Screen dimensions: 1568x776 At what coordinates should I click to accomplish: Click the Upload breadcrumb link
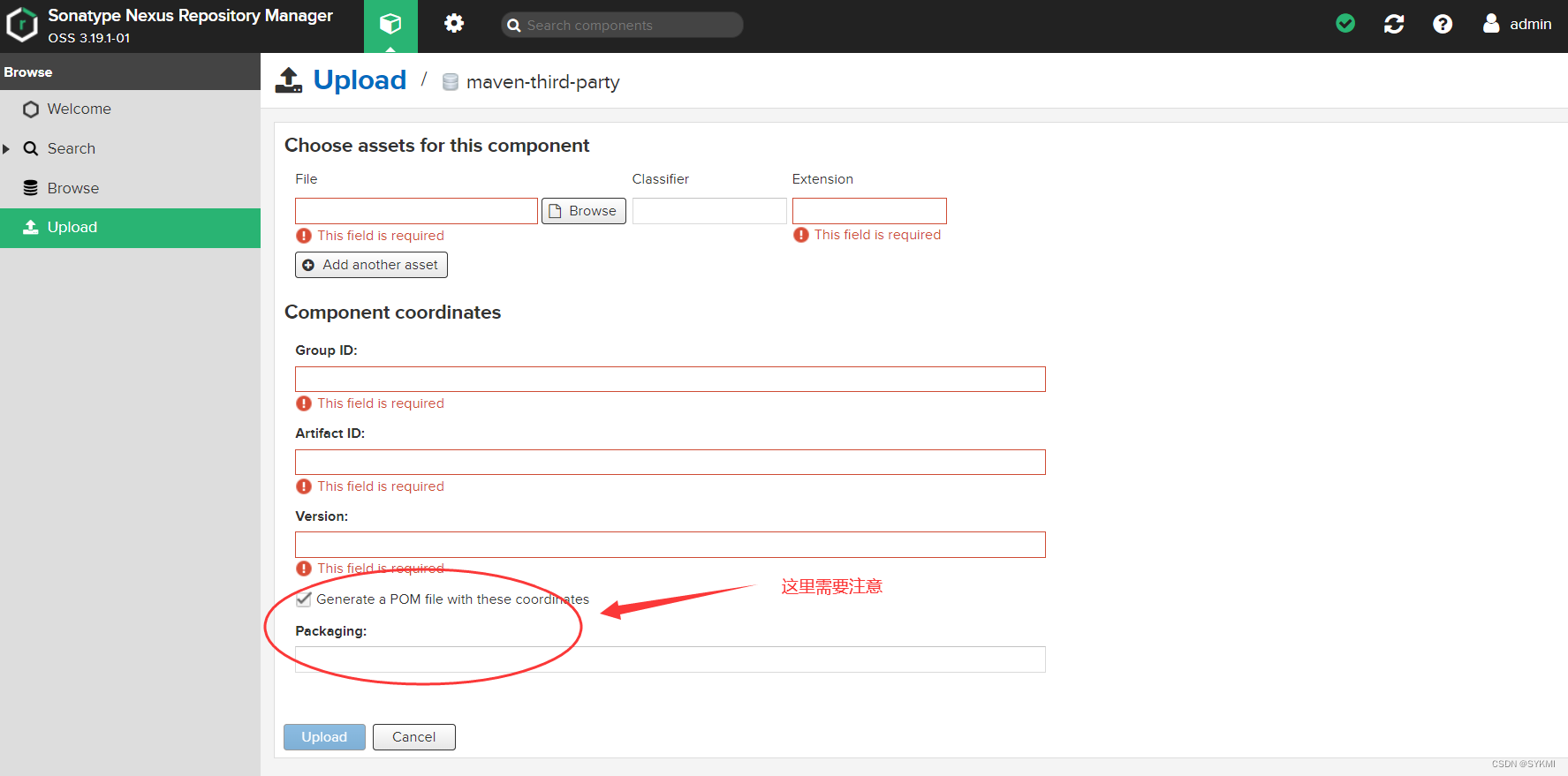360,80
